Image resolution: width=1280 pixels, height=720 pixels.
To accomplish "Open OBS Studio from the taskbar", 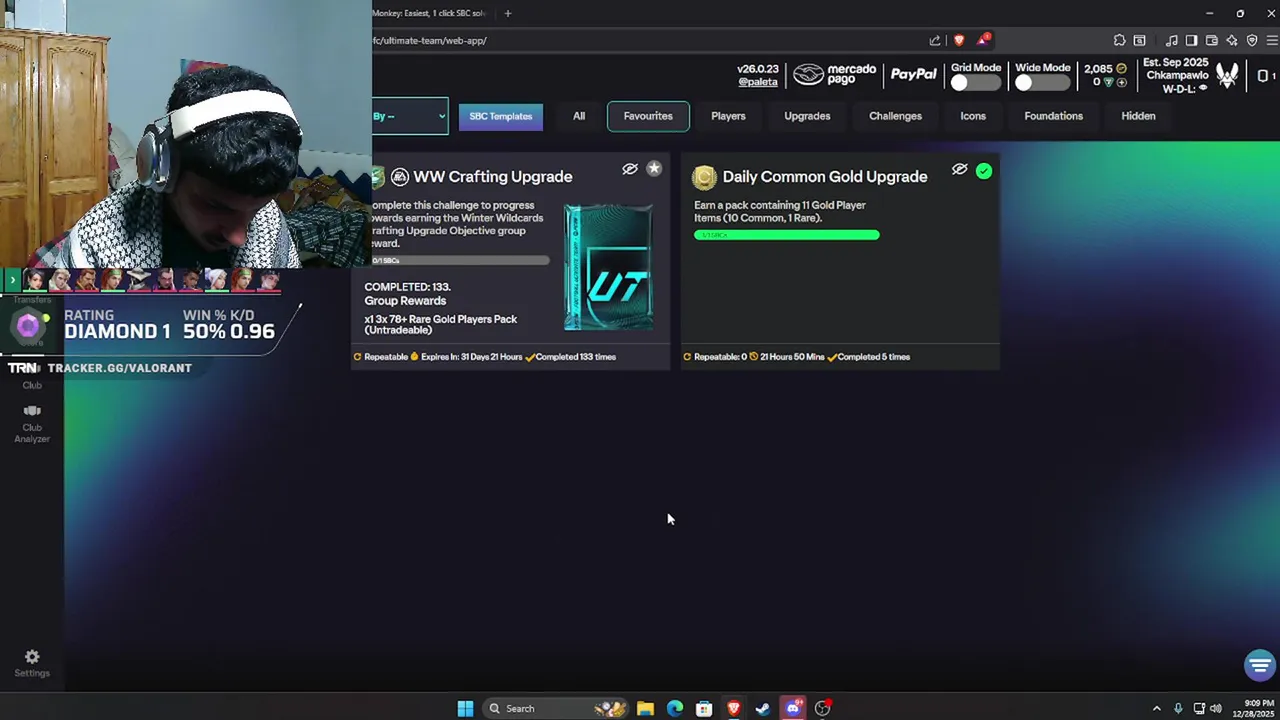I will point(822,708).
